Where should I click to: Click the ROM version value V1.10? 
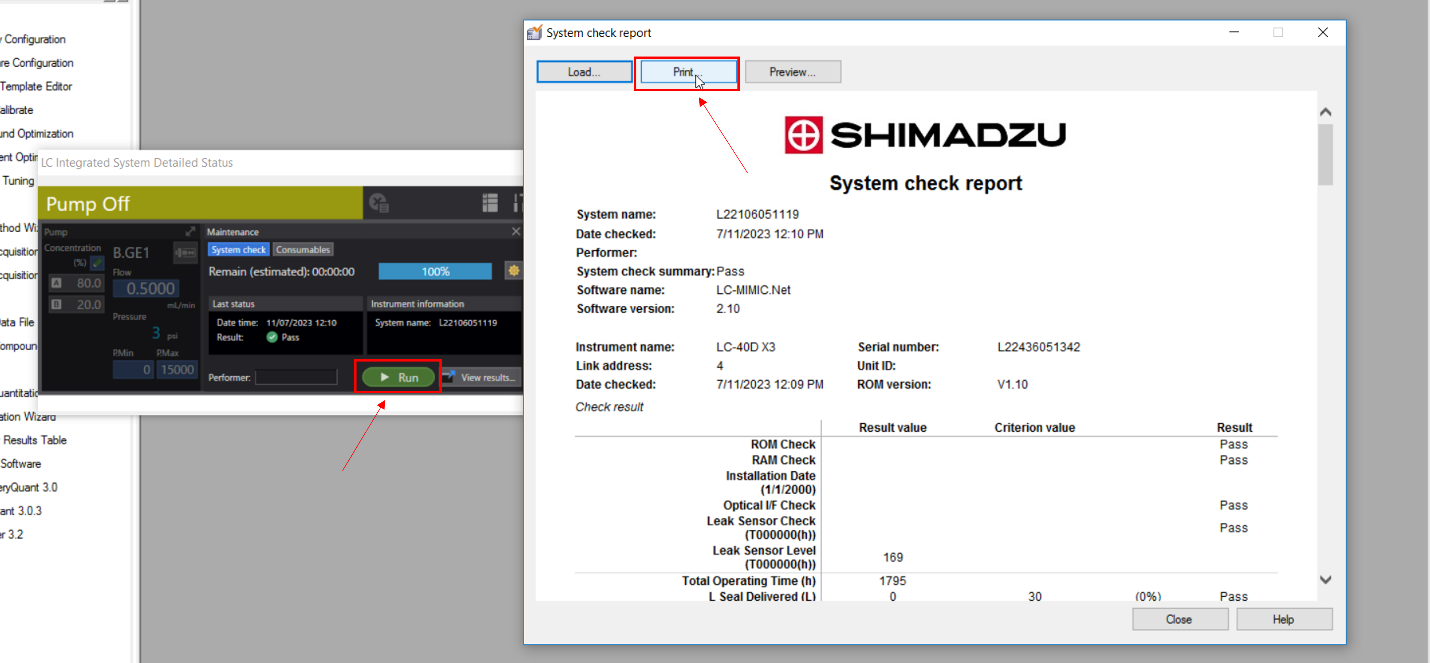click(1012, 385)
